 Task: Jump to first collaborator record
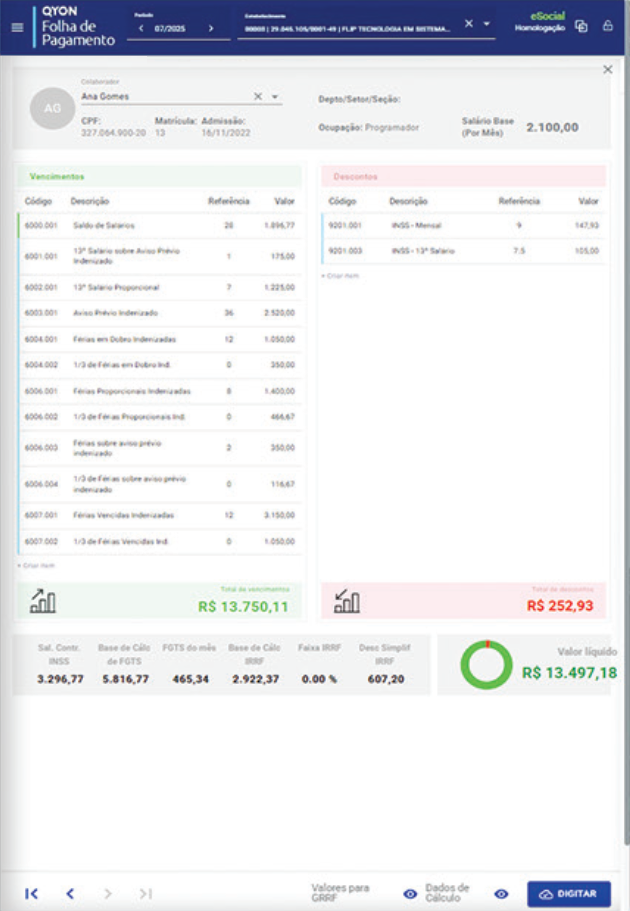coord(31,893)
